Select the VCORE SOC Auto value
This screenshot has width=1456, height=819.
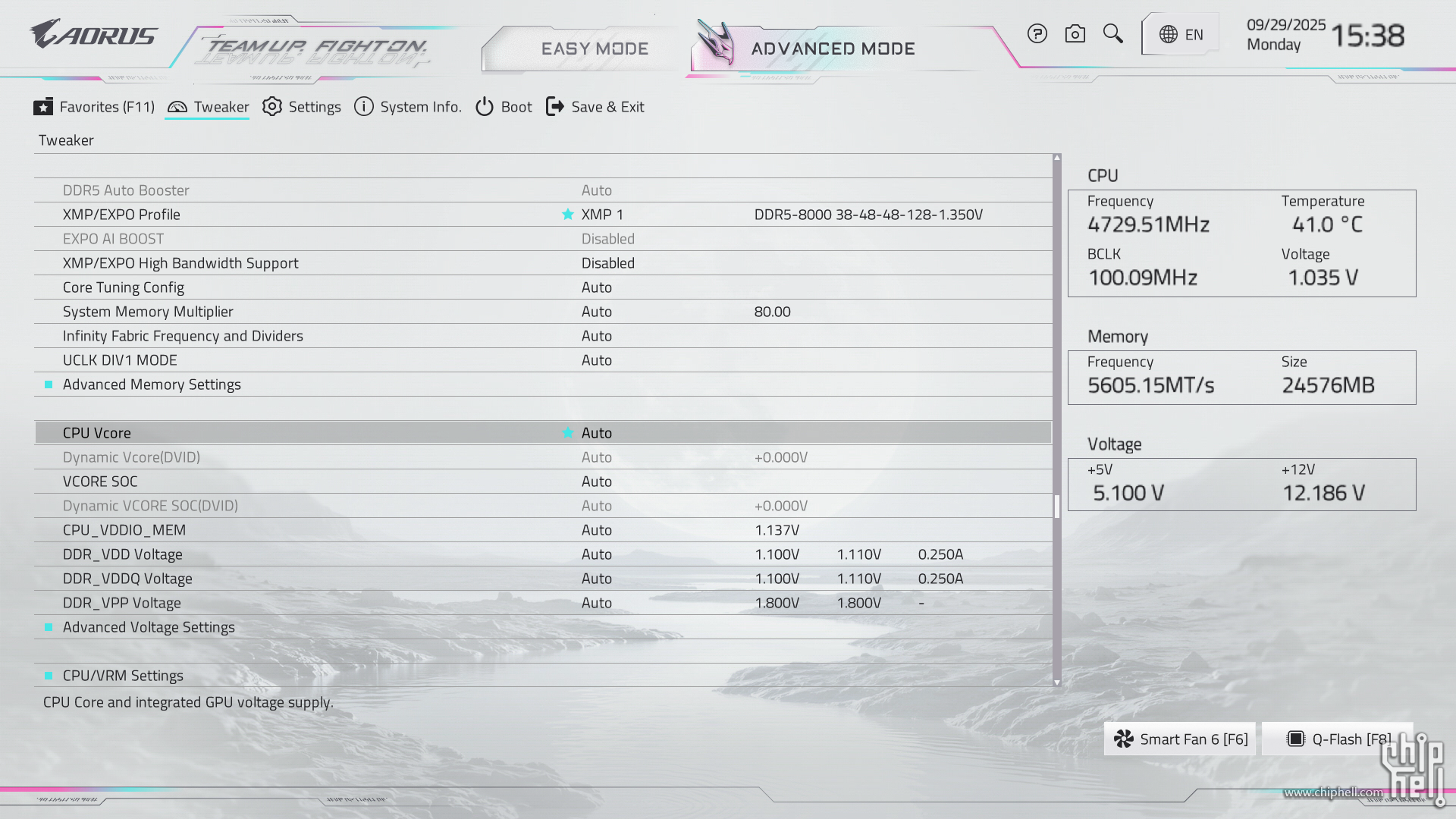tap(596, 482)
